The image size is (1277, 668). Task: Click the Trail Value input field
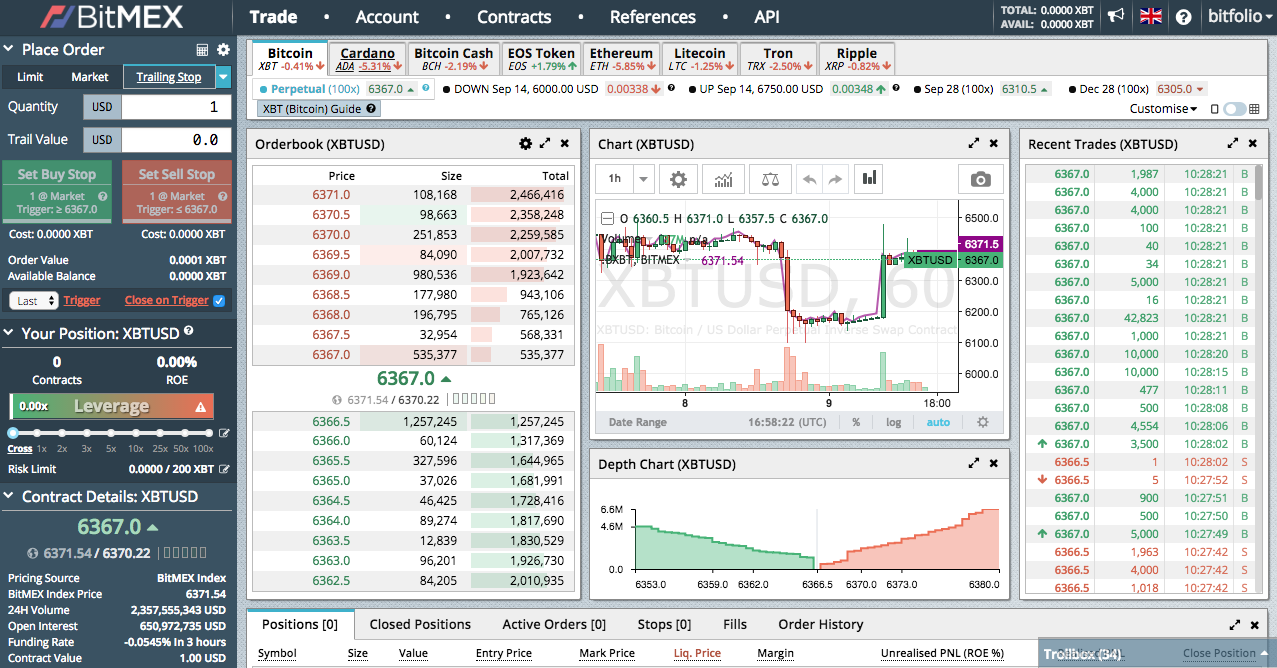176,140
